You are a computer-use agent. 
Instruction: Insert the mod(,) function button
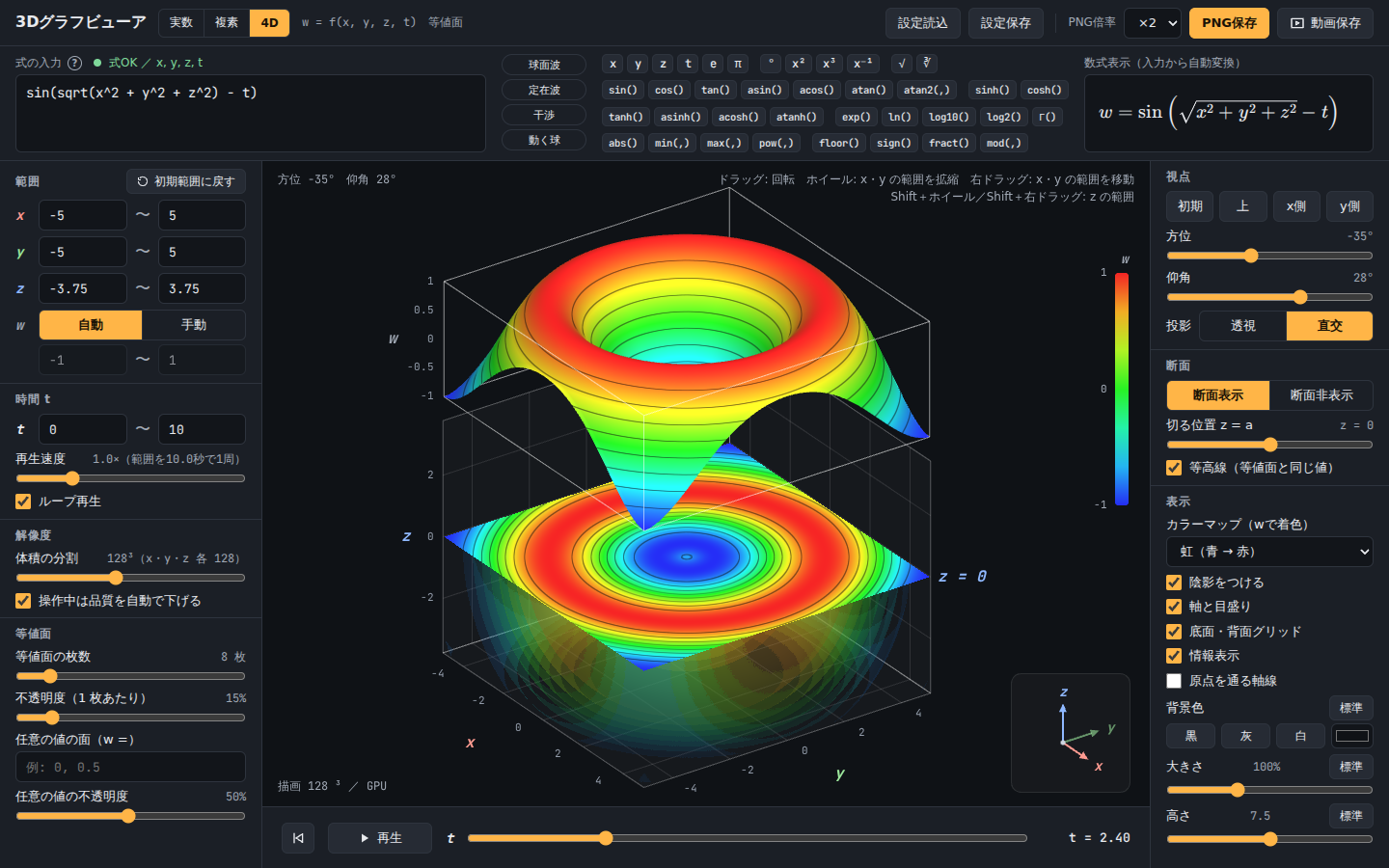(1004, 143)
